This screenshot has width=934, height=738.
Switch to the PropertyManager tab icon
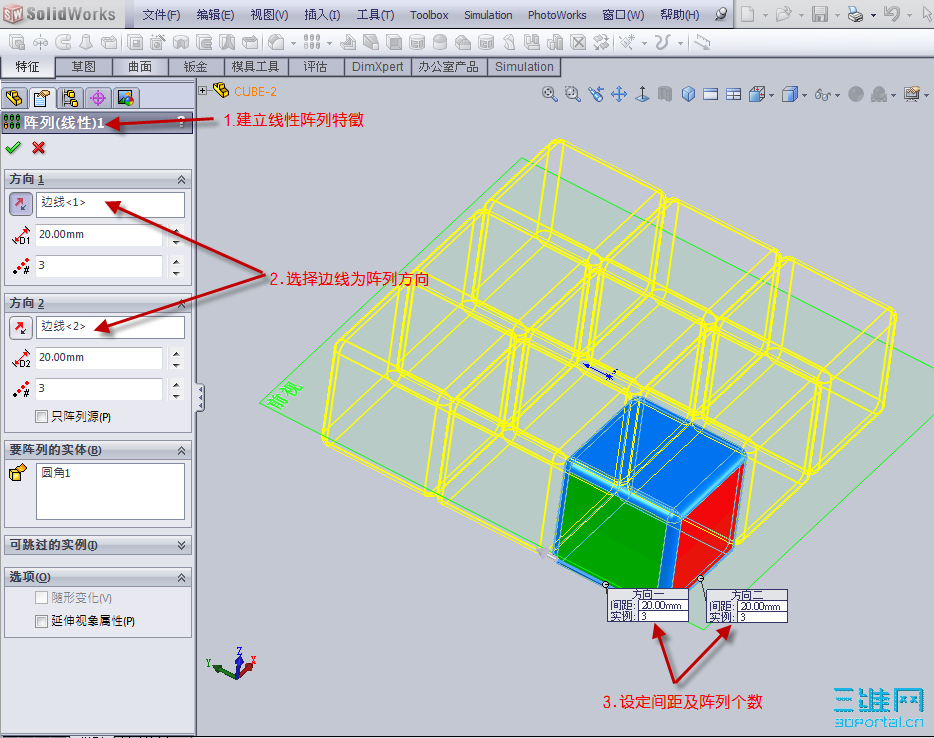pos(42,98)
